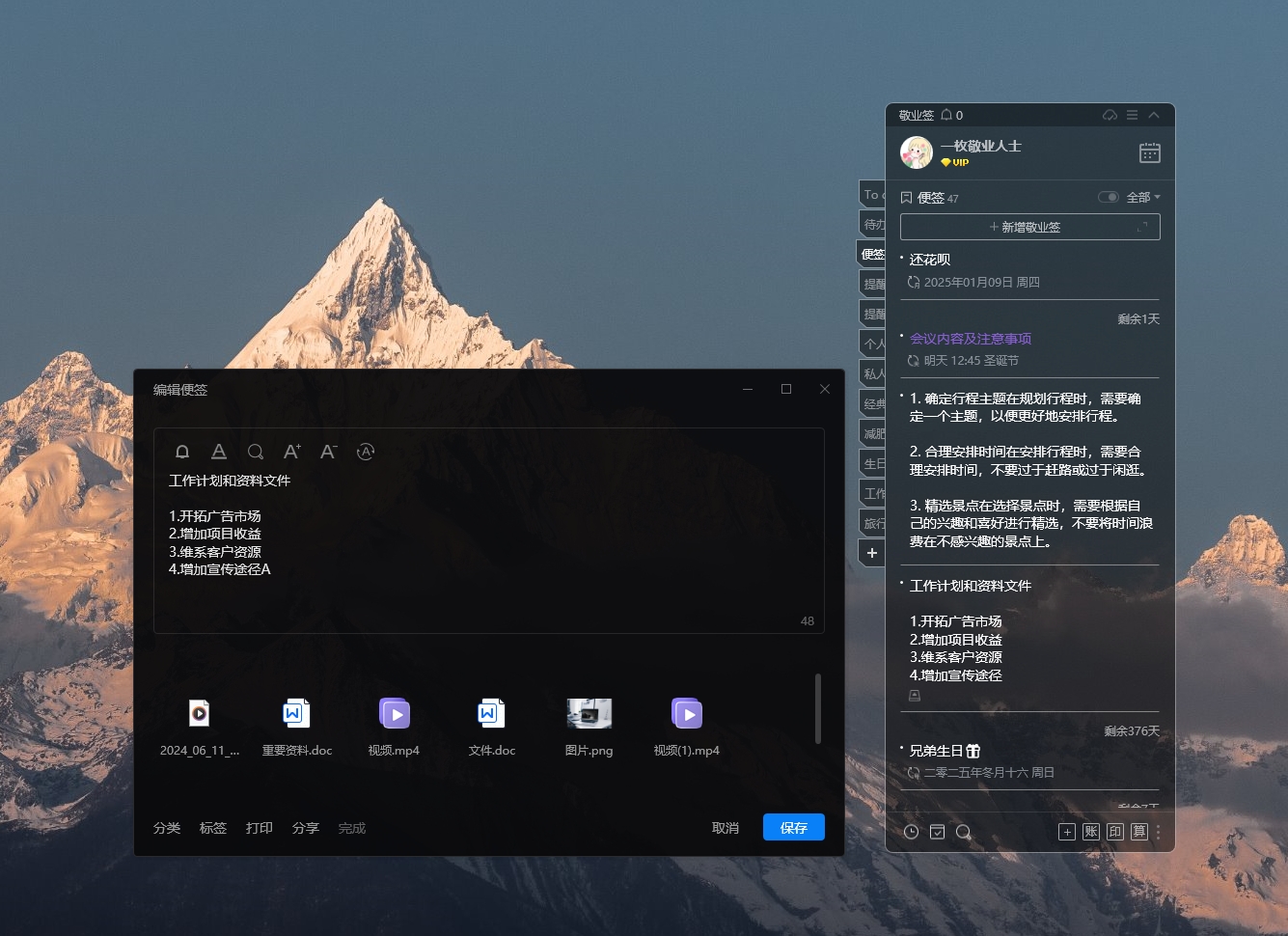Screen dimensions: 1288x936
Task: Click the circled A icon in the editor toolbar
Action: pyautogui.click(x=366, y=452)
